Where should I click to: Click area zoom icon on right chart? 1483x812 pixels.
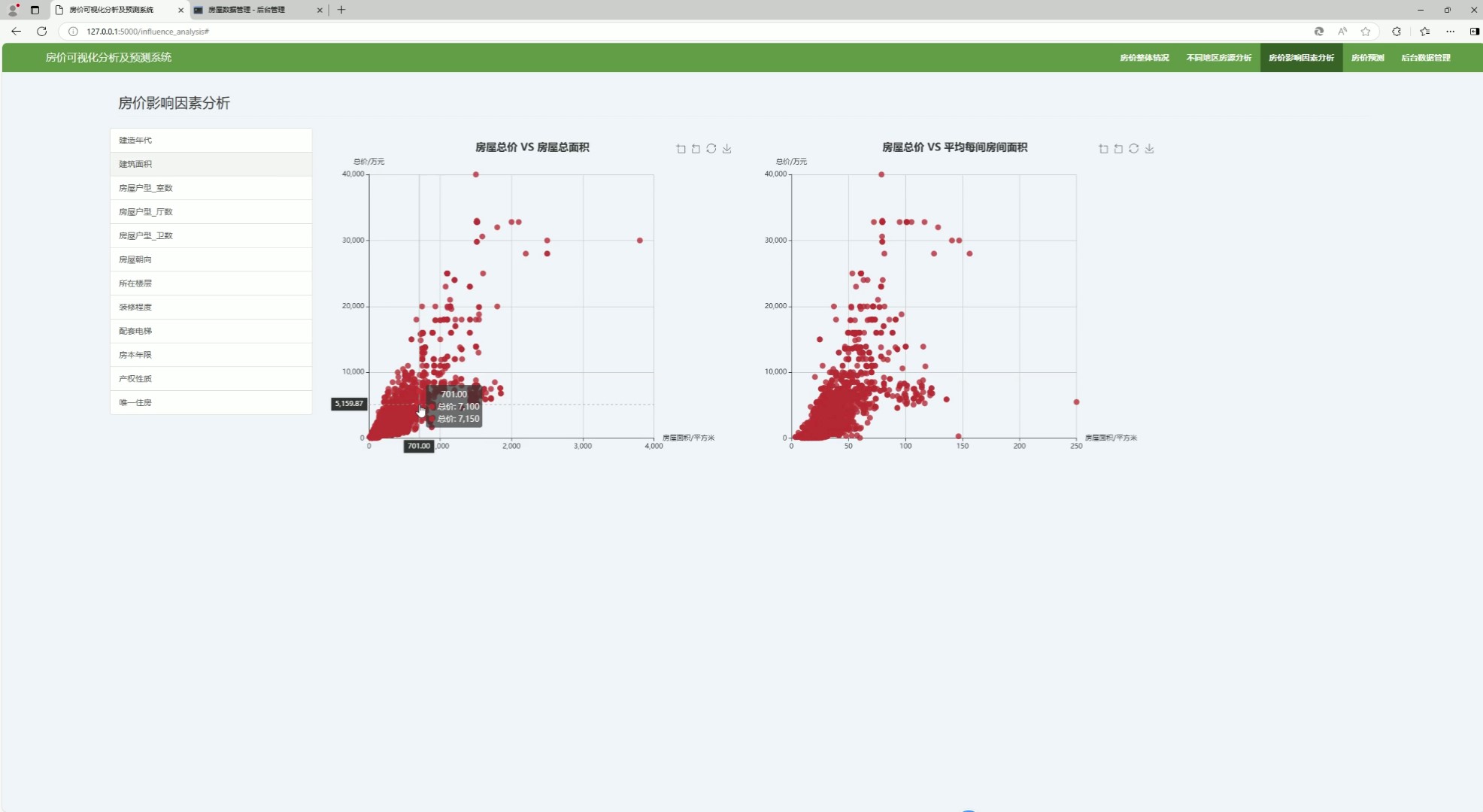[x=1103, y=149]
